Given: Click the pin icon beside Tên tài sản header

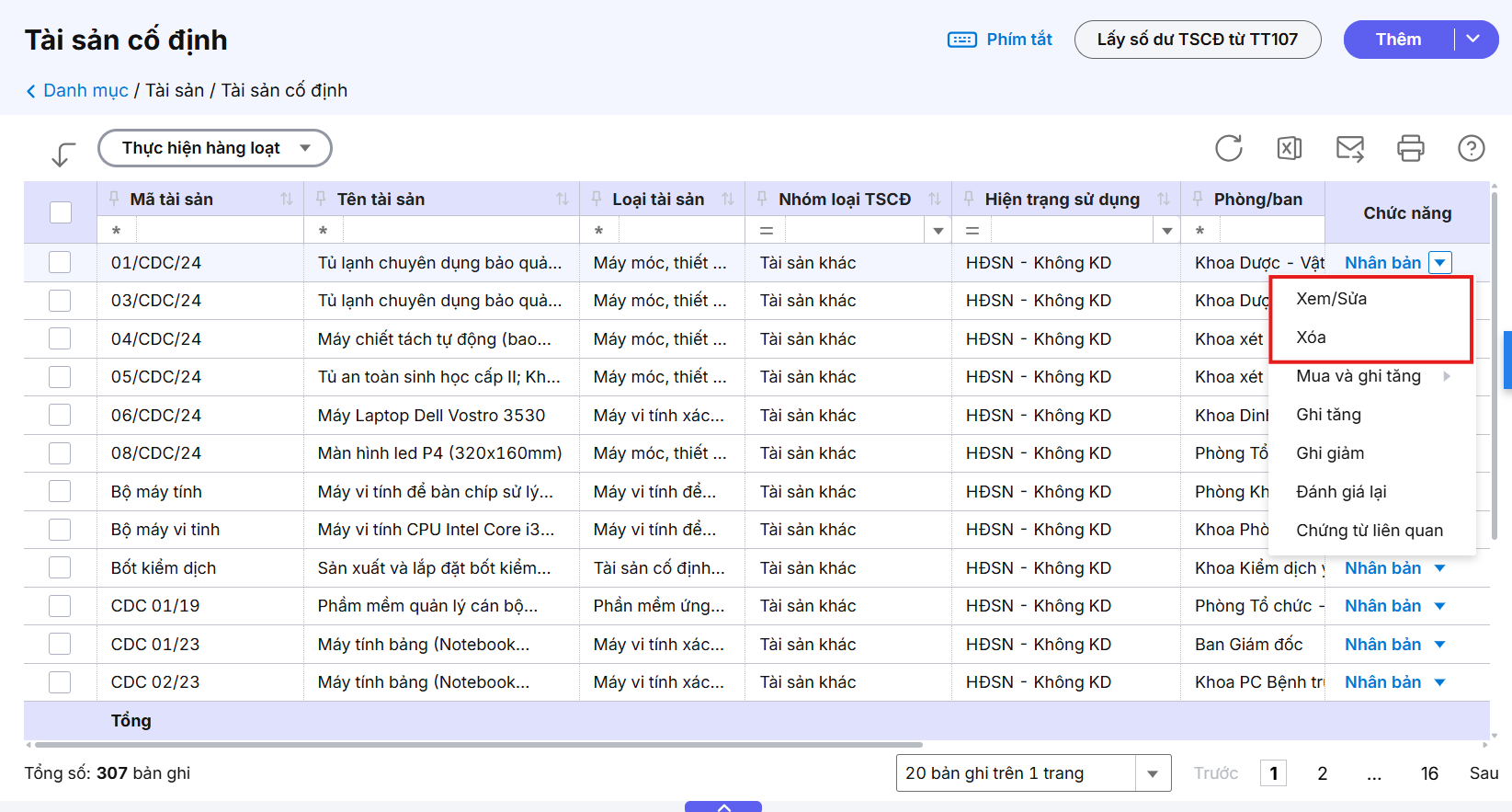Looking at the screenshot, I should coord(321,199).
